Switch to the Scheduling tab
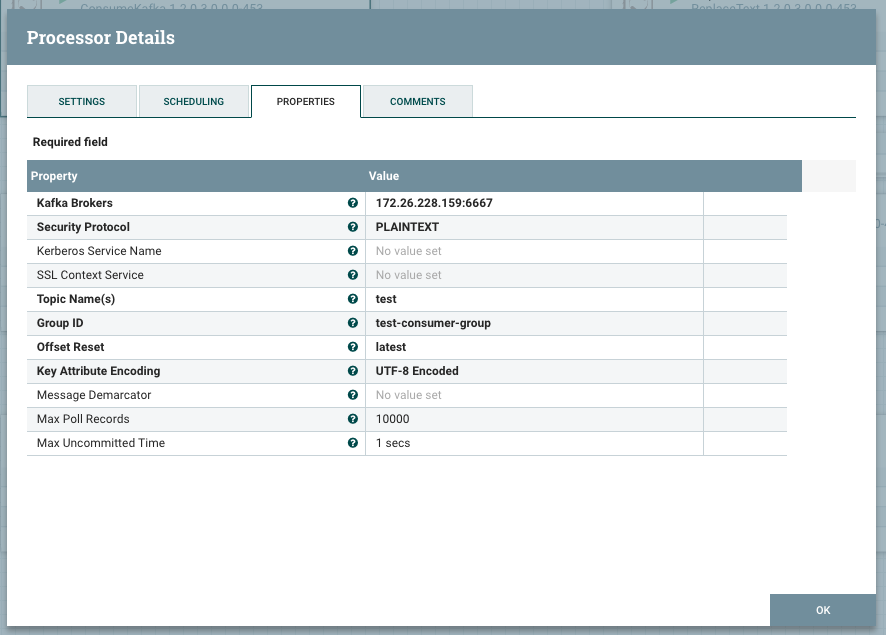Screen dimensions: 886x635 click(194, 102)
